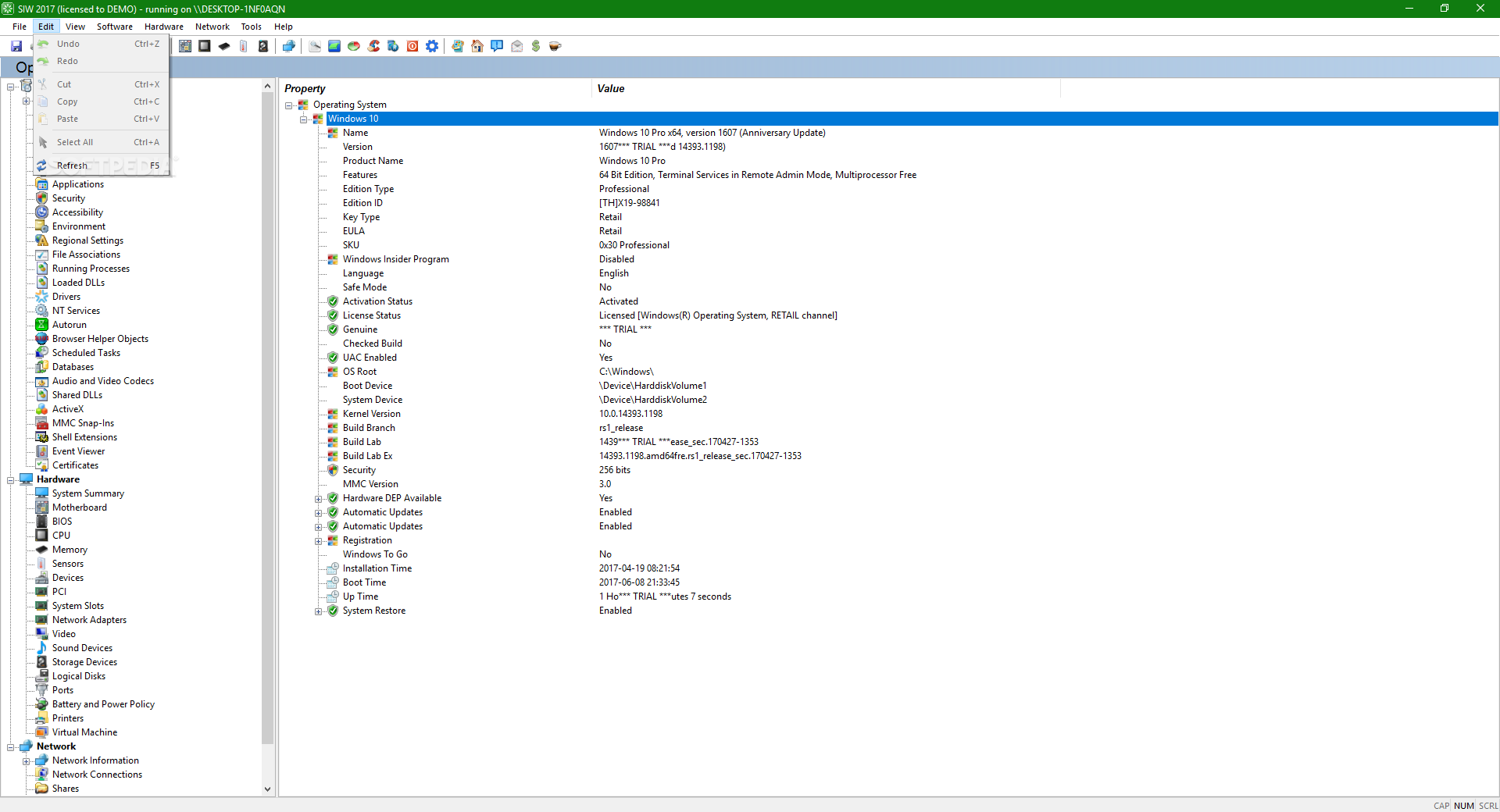Open Certificates in the tree
The image size is (1500, 812).
pyautogui.click(x=75, y=465)
